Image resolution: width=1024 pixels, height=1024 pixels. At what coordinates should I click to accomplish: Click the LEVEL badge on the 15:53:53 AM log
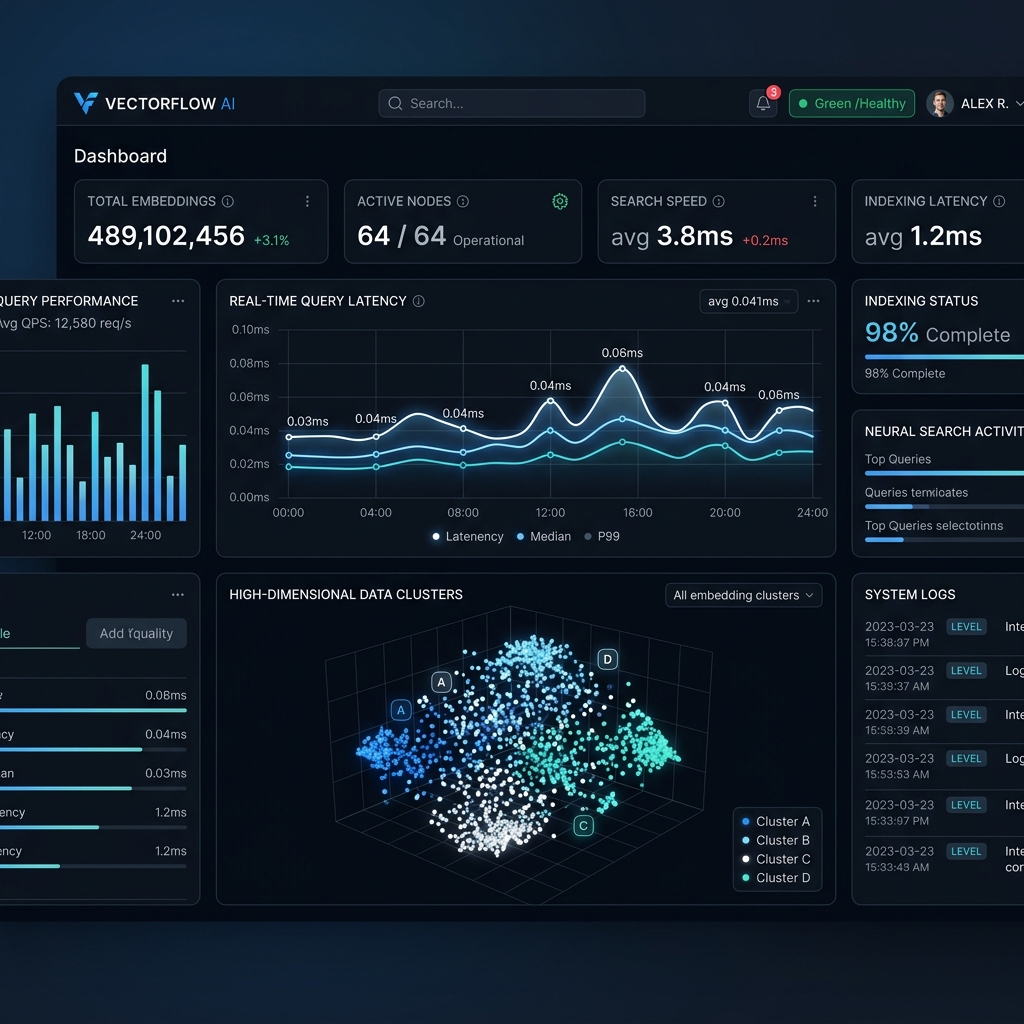pos(966,758)
